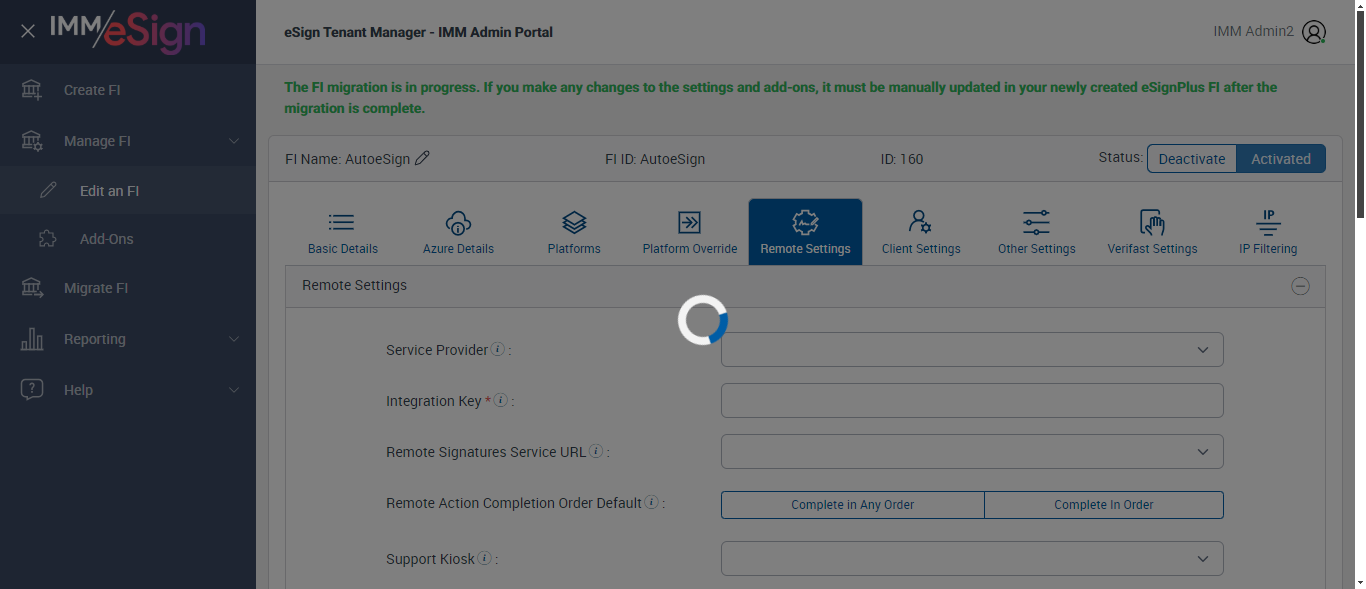Switch to the Platforms tab label
The height and width of the screenshot is (589, 1366).
574,249
